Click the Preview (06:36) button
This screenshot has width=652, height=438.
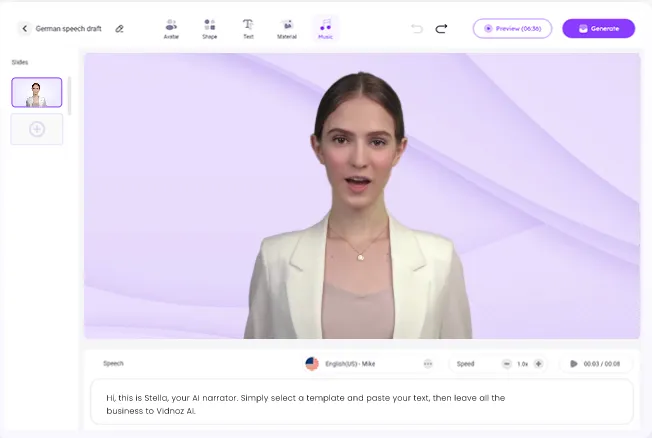pyautogui.click(x=512, y=29)
